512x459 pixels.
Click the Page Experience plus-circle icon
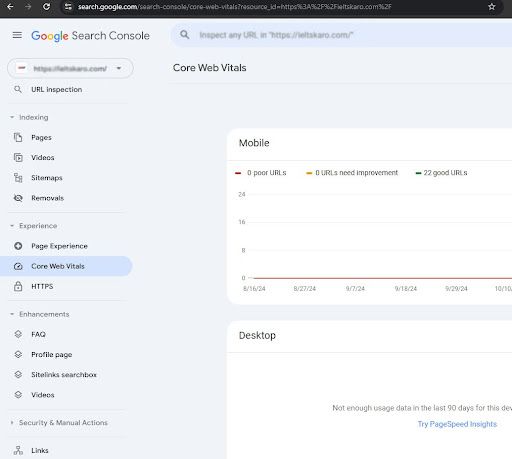click(x=18, y=246)
